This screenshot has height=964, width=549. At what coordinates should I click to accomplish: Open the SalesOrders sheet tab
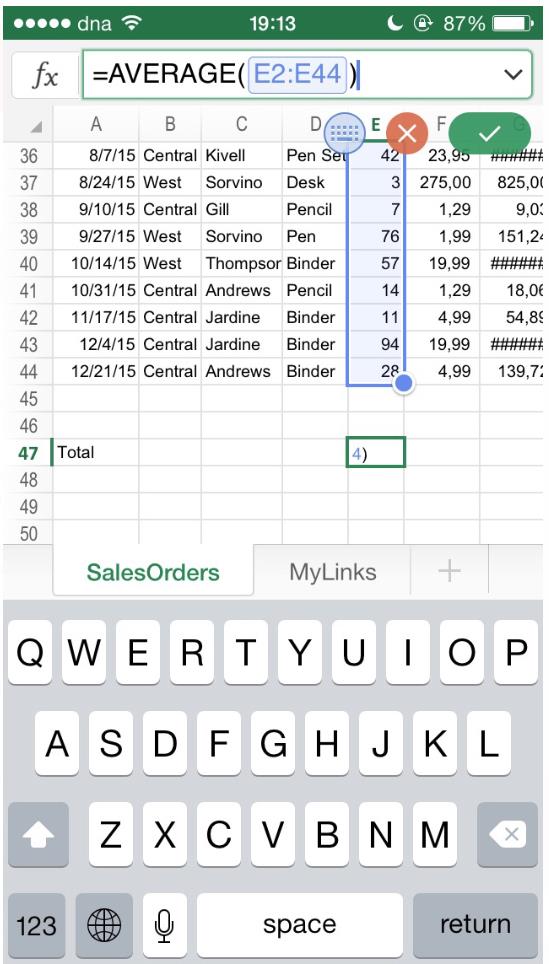[x=153, y=572]
